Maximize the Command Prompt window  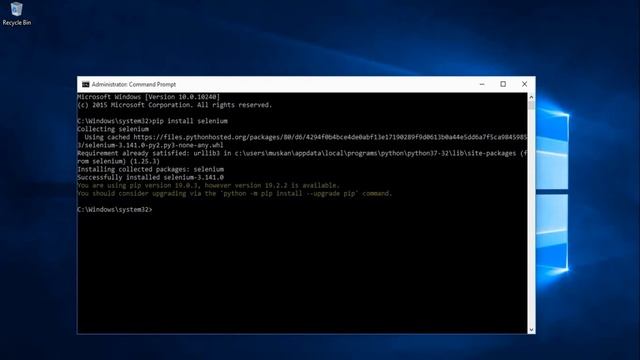(503, 84)
